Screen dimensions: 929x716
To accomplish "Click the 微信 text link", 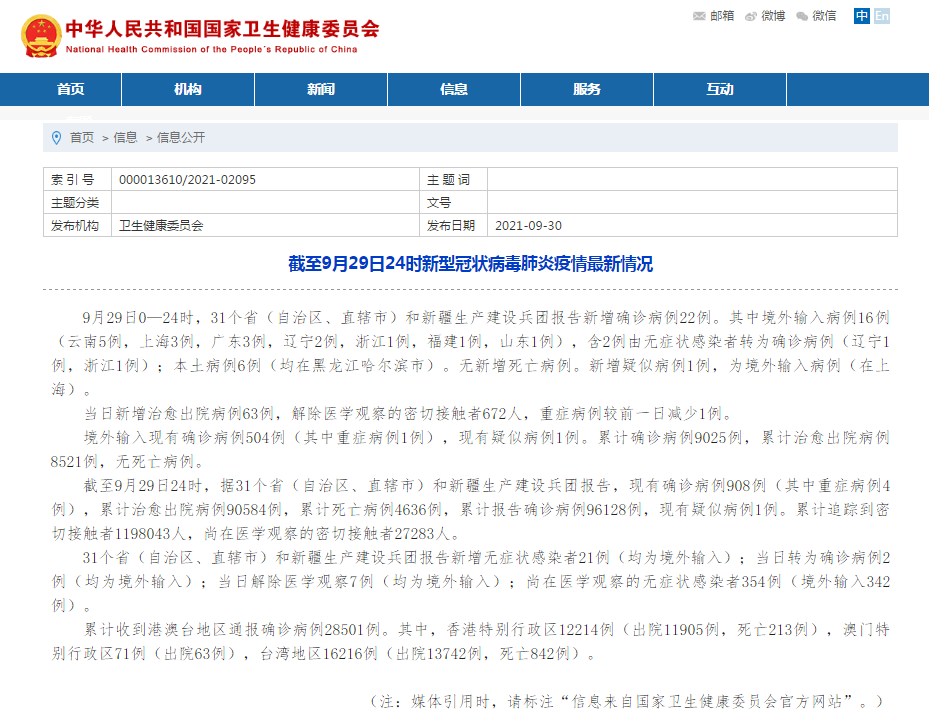I will point(824,16).
